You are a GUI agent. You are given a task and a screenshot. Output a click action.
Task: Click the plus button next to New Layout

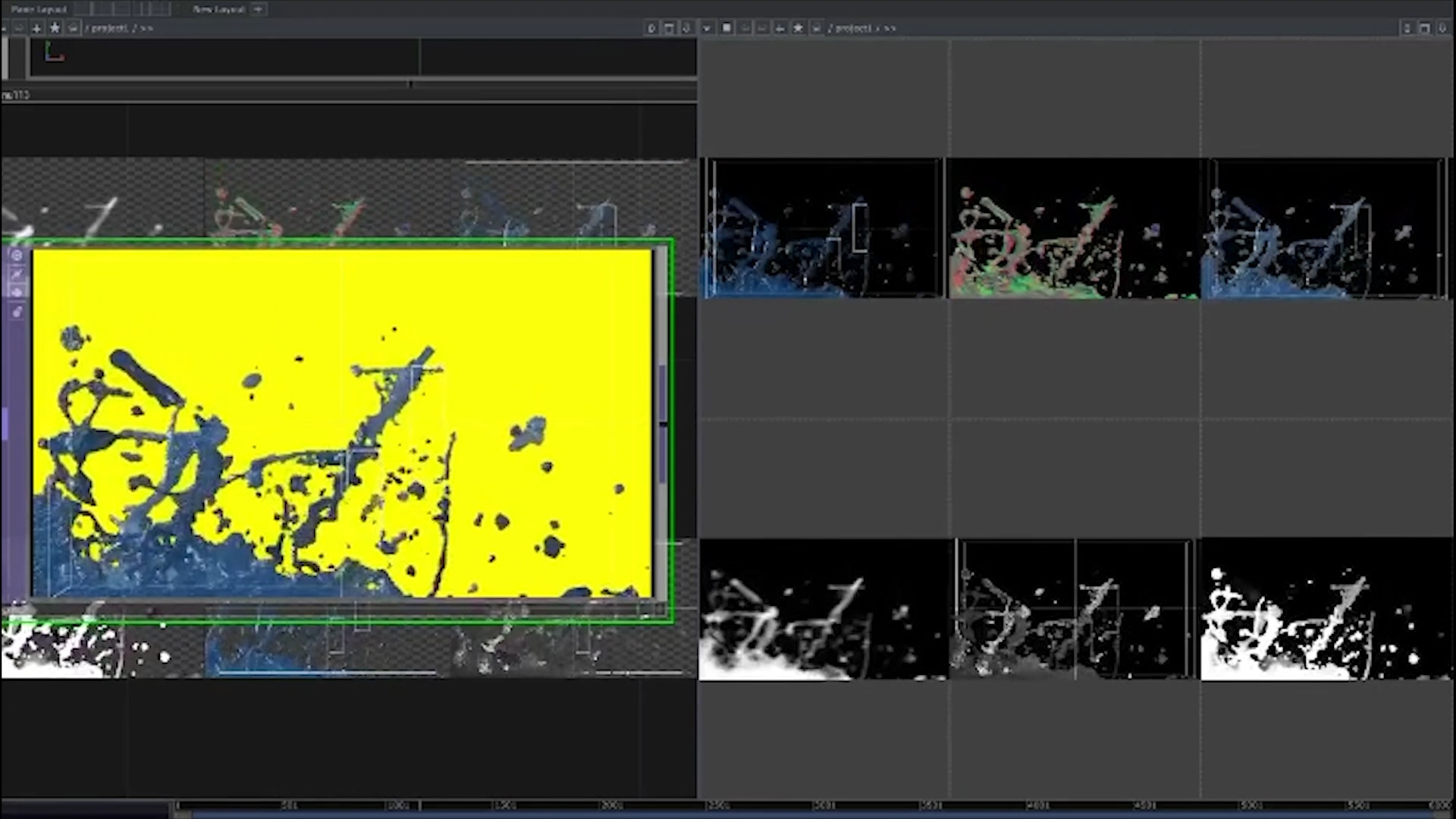(x=258, y=9)
